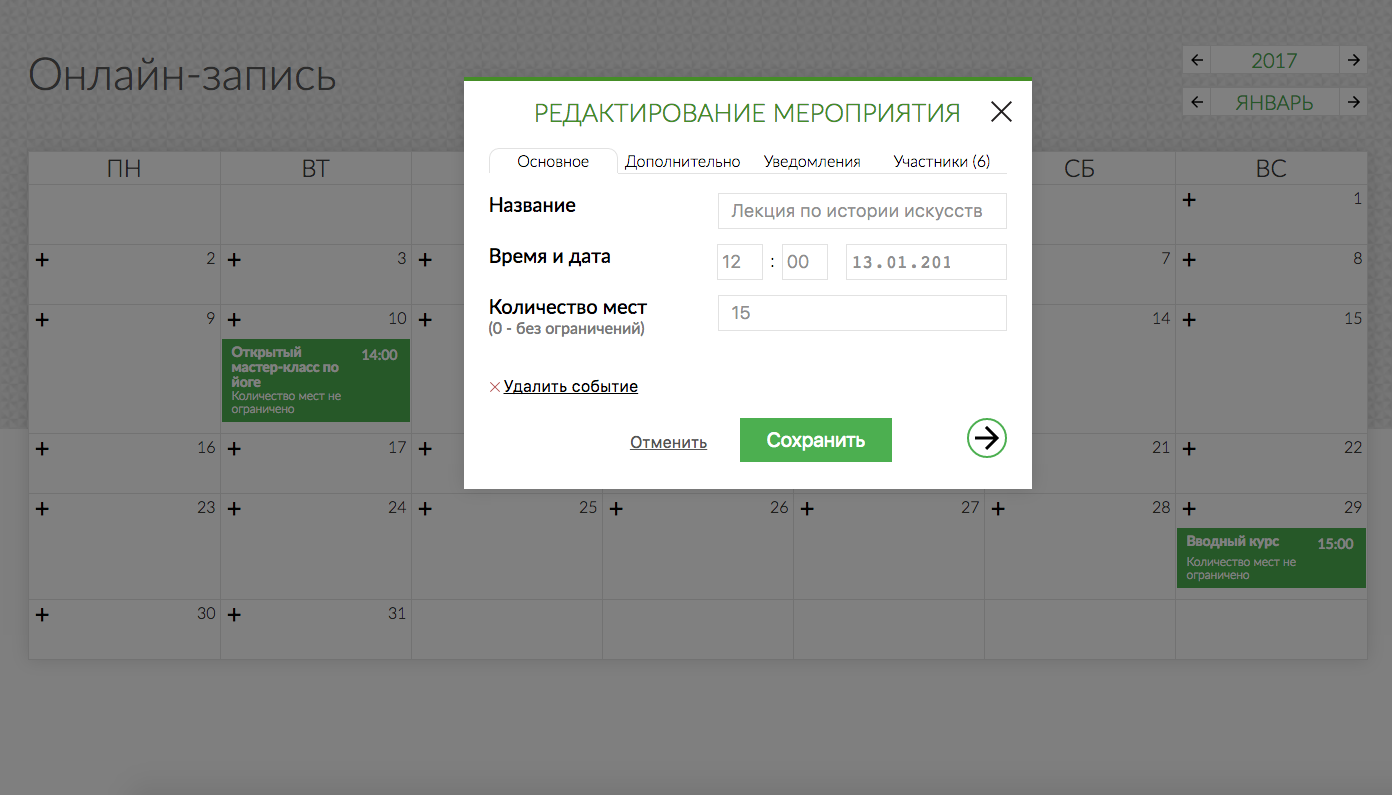Viewport: 1392px width, 795px height.
Task: Close the event editing dialog
Action: 1001,112
